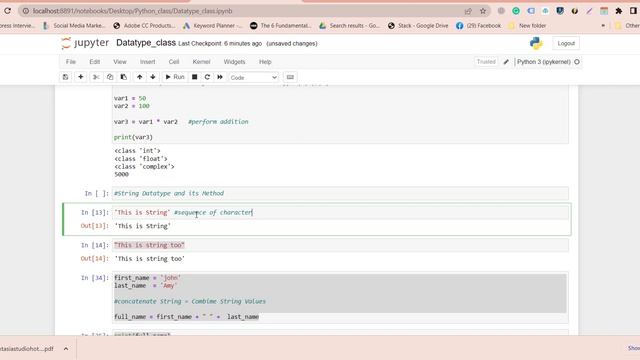Viewport: 640px width, 360px height.
Task: Bookmark this page with star icon
Action: pyautogui.click(x=483, y=11)
